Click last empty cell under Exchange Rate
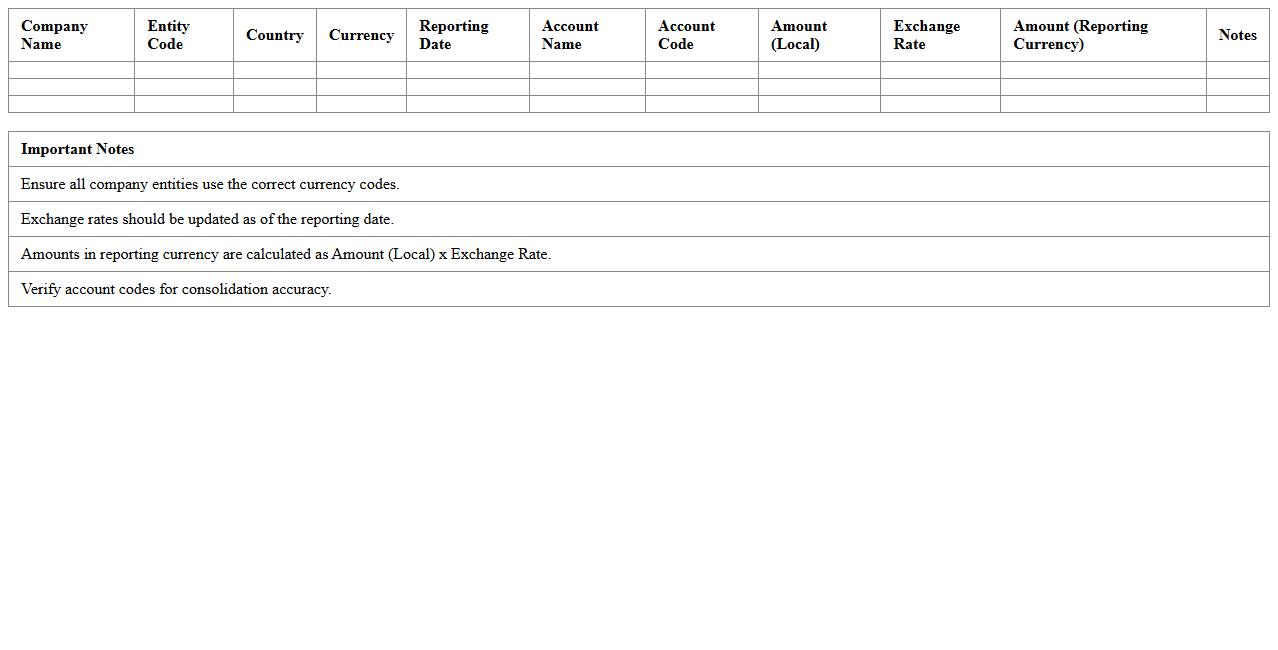This screenshot has height=650, width=1278. pos(940,104)
